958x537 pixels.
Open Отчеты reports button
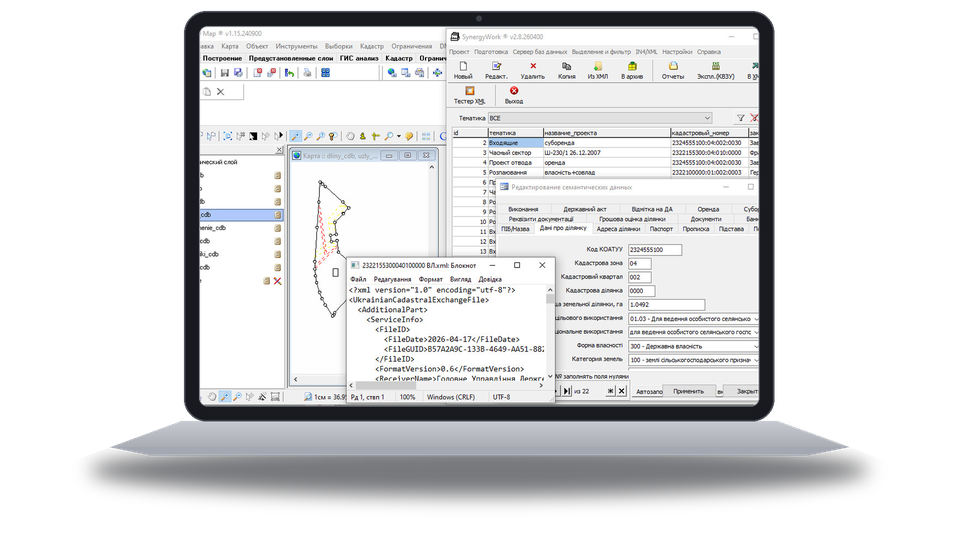click(x=673, y=70)
